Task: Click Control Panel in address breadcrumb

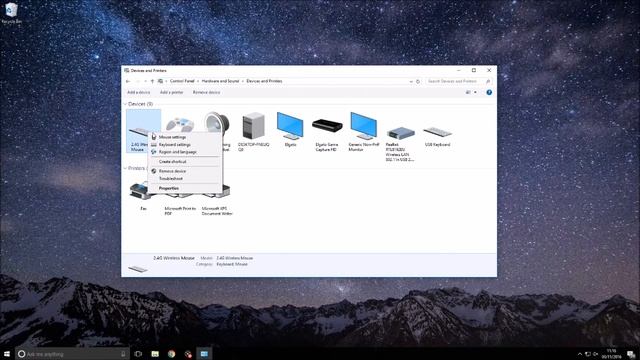Action: click(x=182, y=81)
